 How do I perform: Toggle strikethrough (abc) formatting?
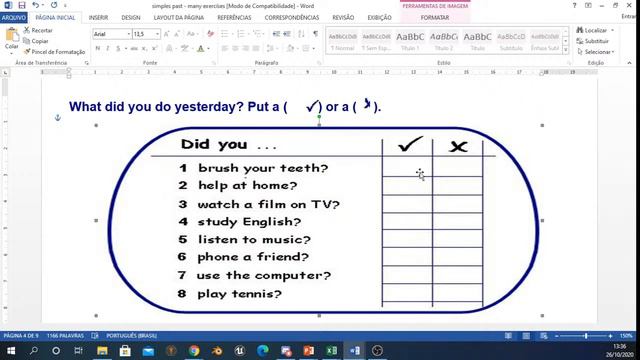[134, 49]
